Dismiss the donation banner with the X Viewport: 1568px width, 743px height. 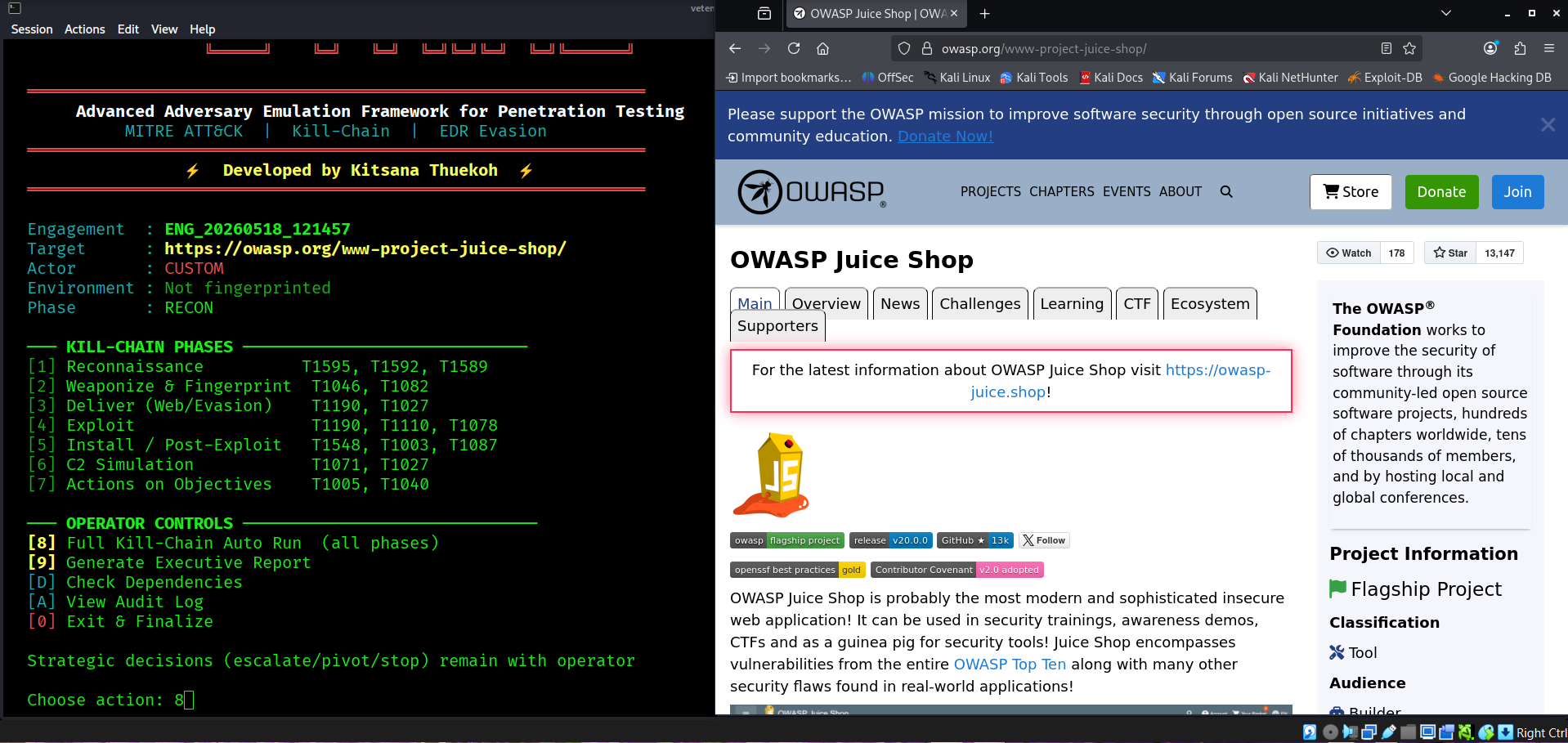tap(1548, 125)
